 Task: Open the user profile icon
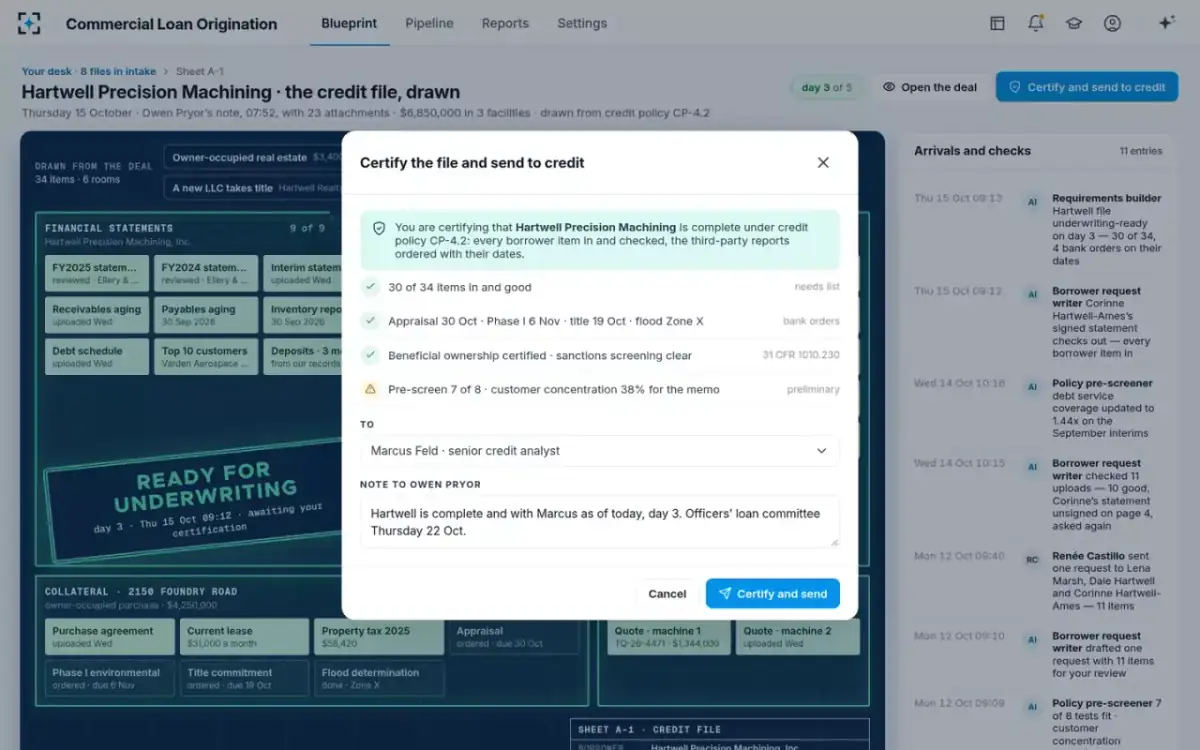[1112, 23]
